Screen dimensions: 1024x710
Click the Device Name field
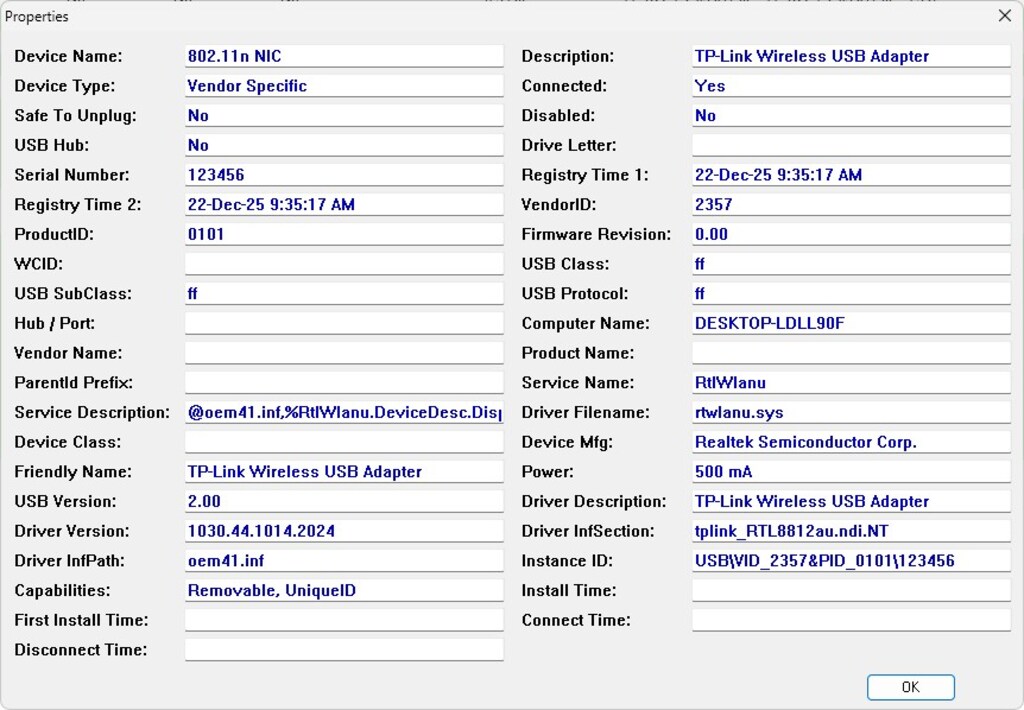click(x=344, y=56)
